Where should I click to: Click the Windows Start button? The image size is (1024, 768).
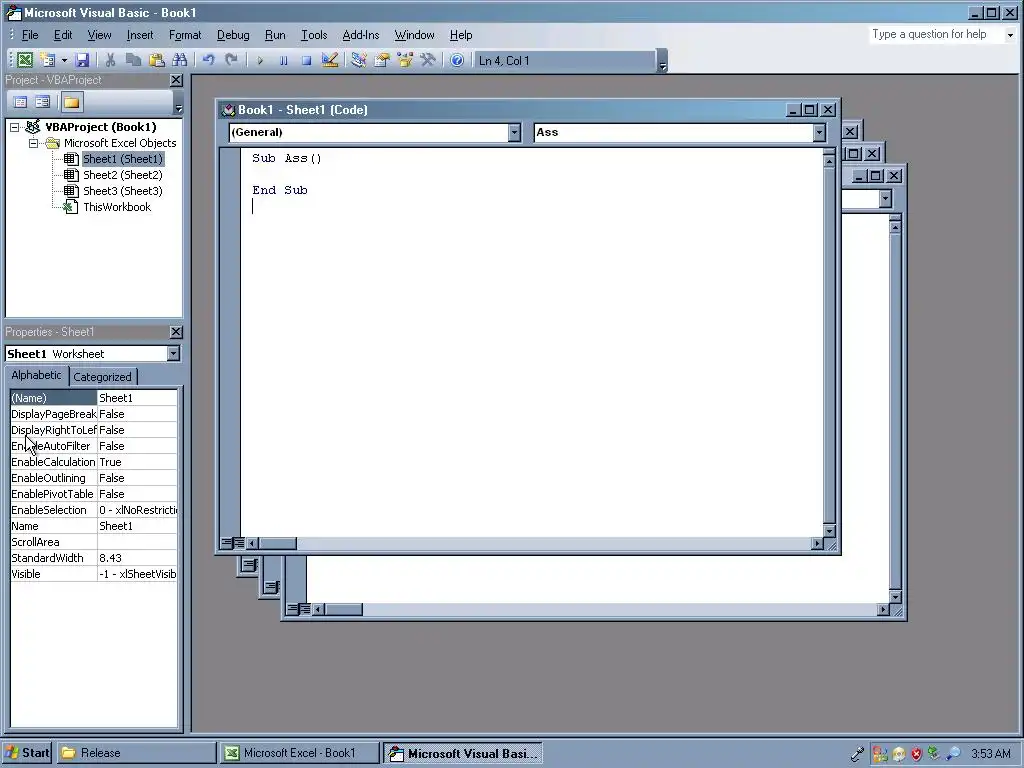tap(26, 753)
